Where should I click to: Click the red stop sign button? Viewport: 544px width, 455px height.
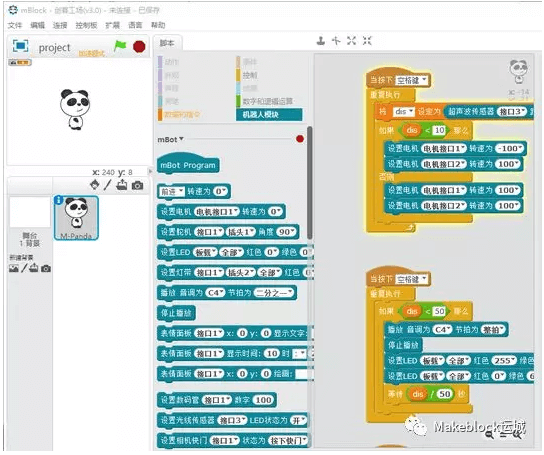pos(139,46)
